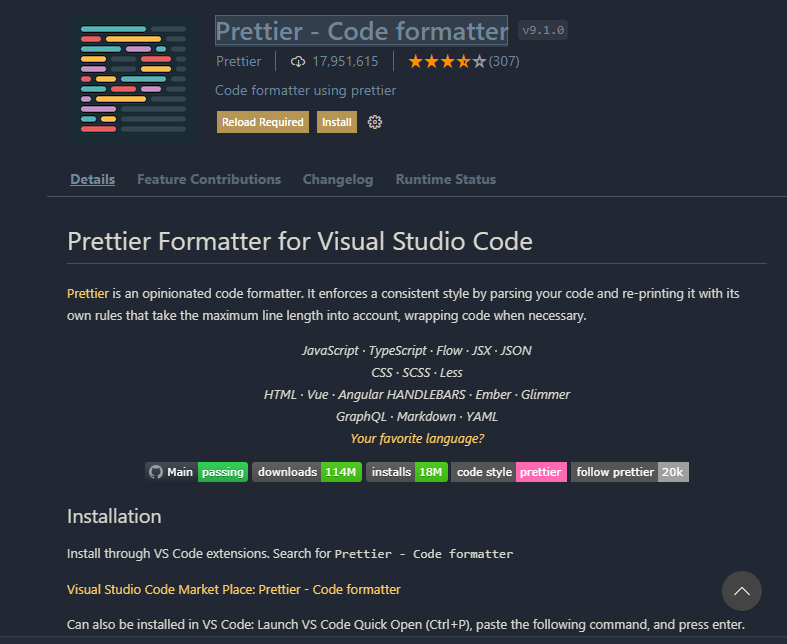Click the 17,951,615 install count
Image resolution: width=787 pixels, height=644 pixels.
[345, 61]
